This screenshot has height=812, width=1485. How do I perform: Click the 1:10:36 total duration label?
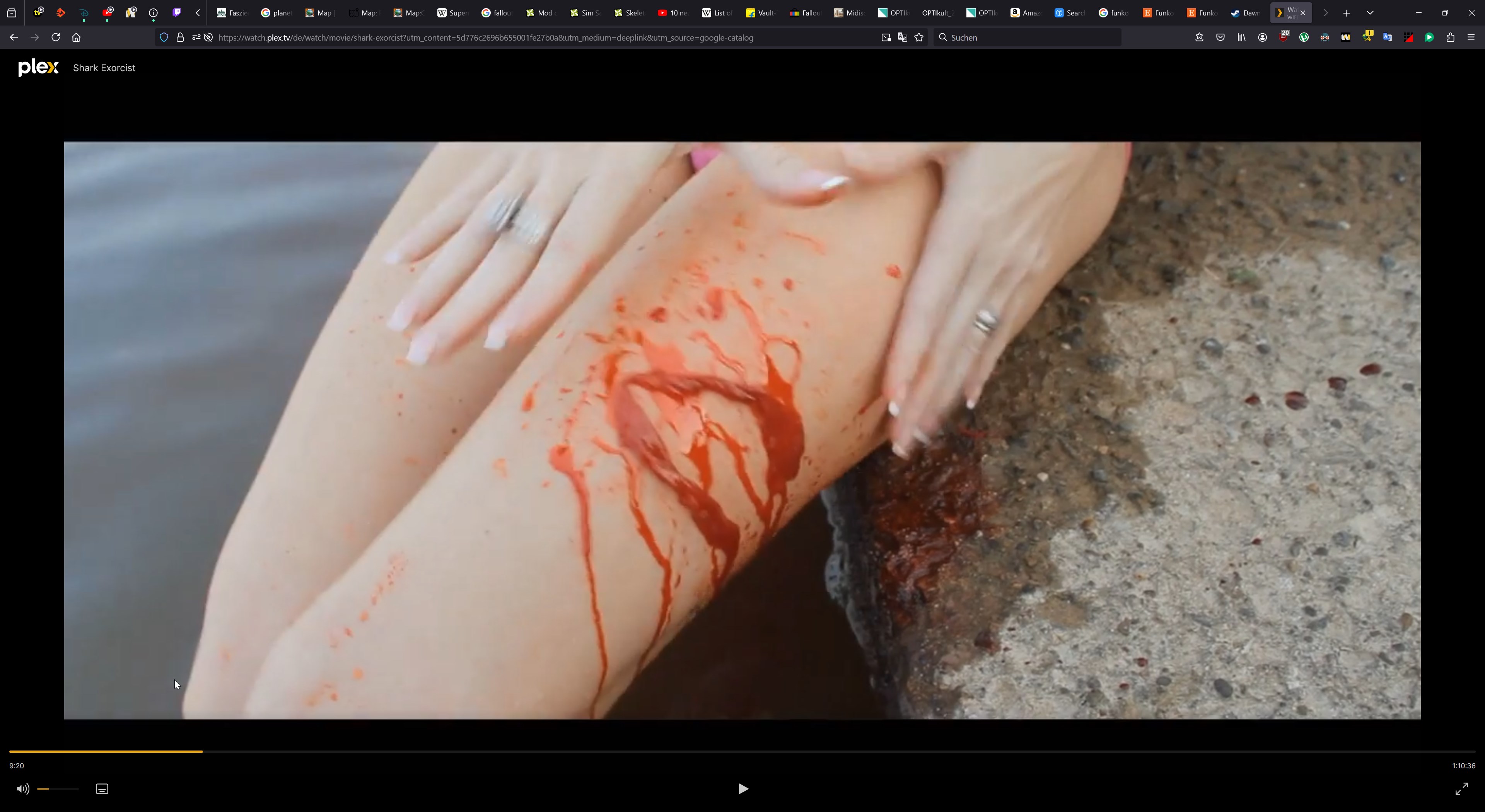point(1464,766)
